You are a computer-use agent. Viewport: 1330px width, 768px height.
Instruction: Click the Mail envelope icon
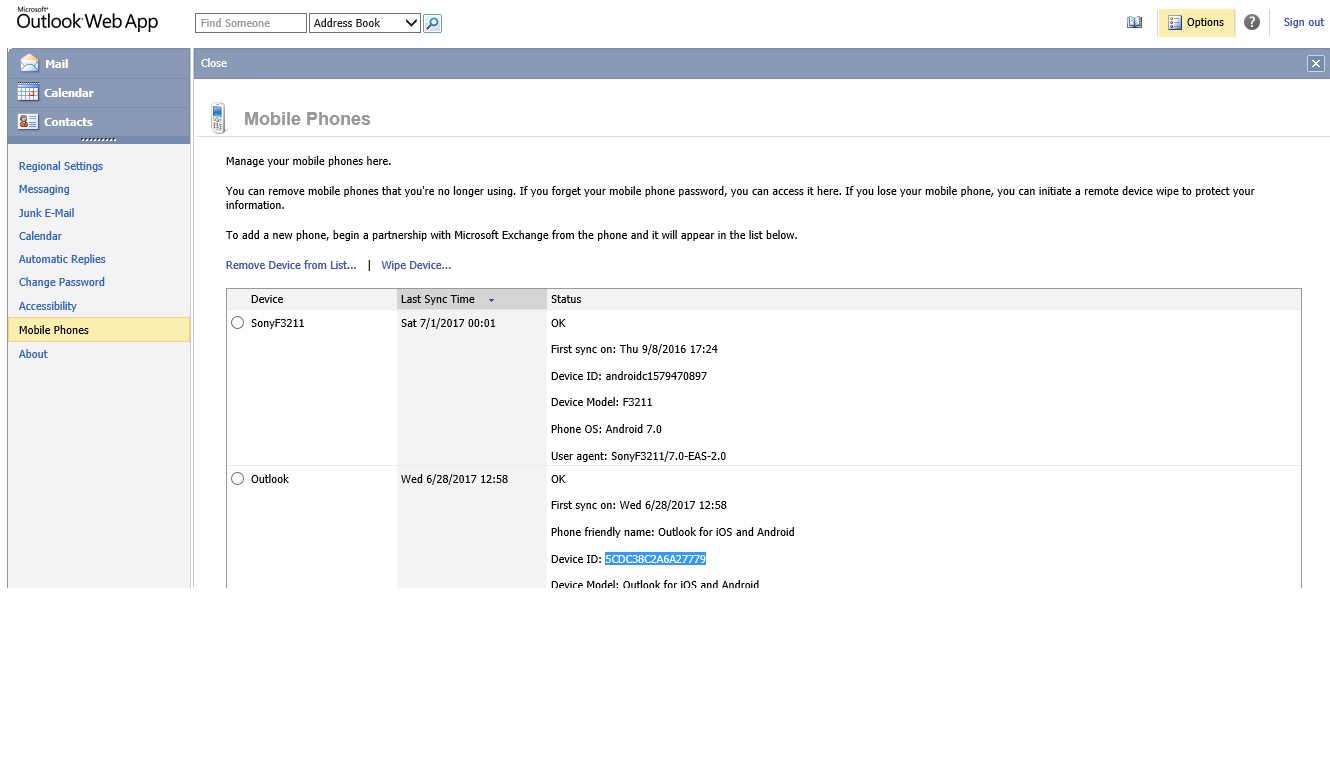coord(29,63)
